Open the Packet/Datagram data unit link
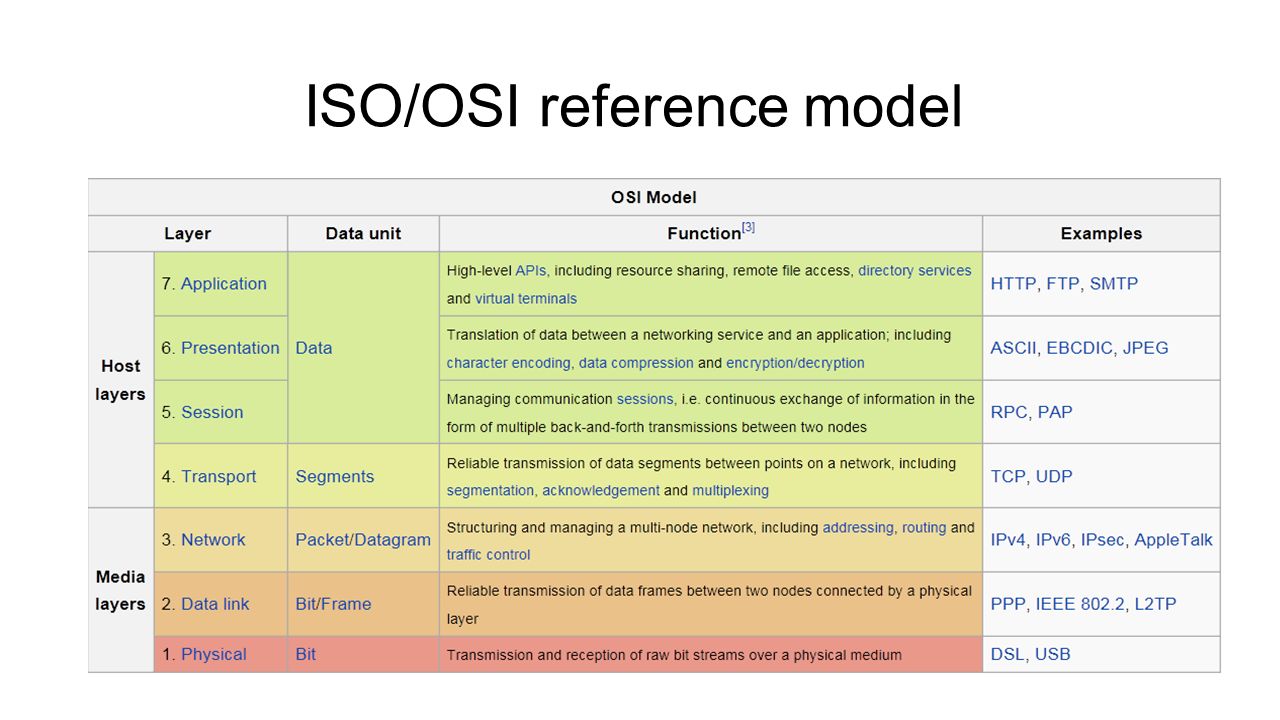Image resolution: width=1280 pixels, height=720 pixels. click(x=363, y=540)
